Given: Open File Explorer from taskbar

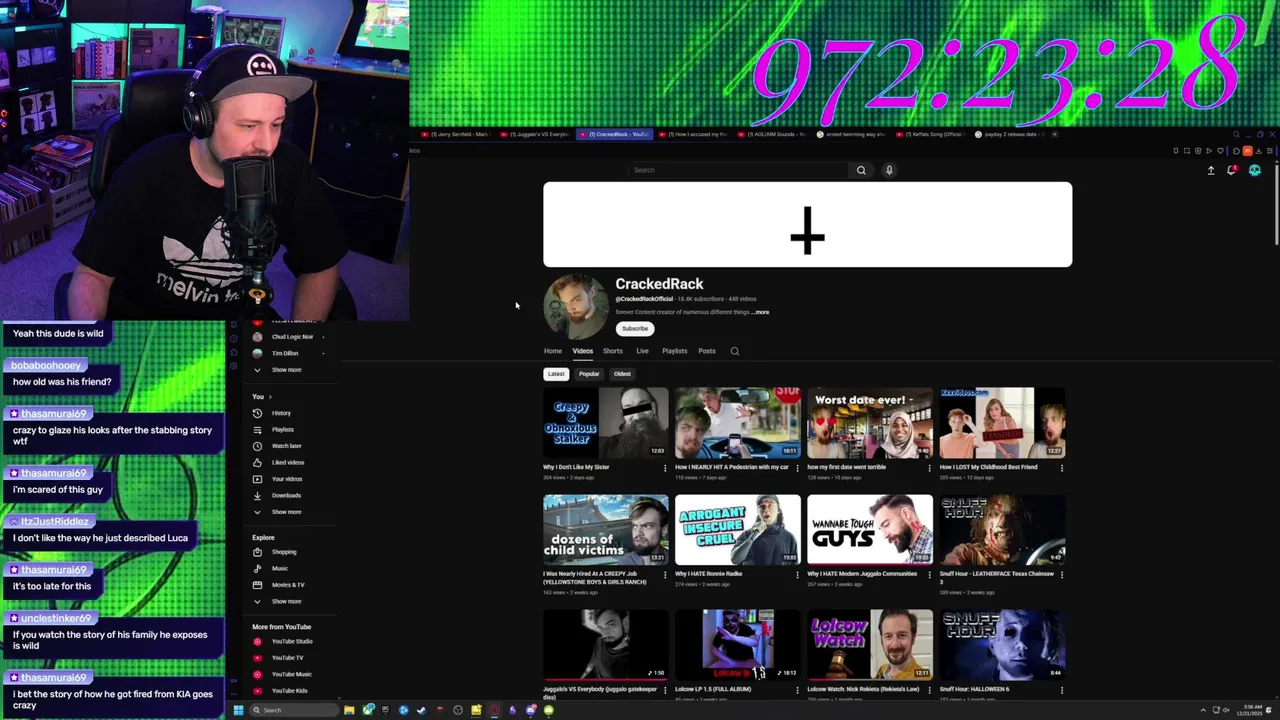Looking at the screenshot, I should pyautogui.click(x=349, y=710).
